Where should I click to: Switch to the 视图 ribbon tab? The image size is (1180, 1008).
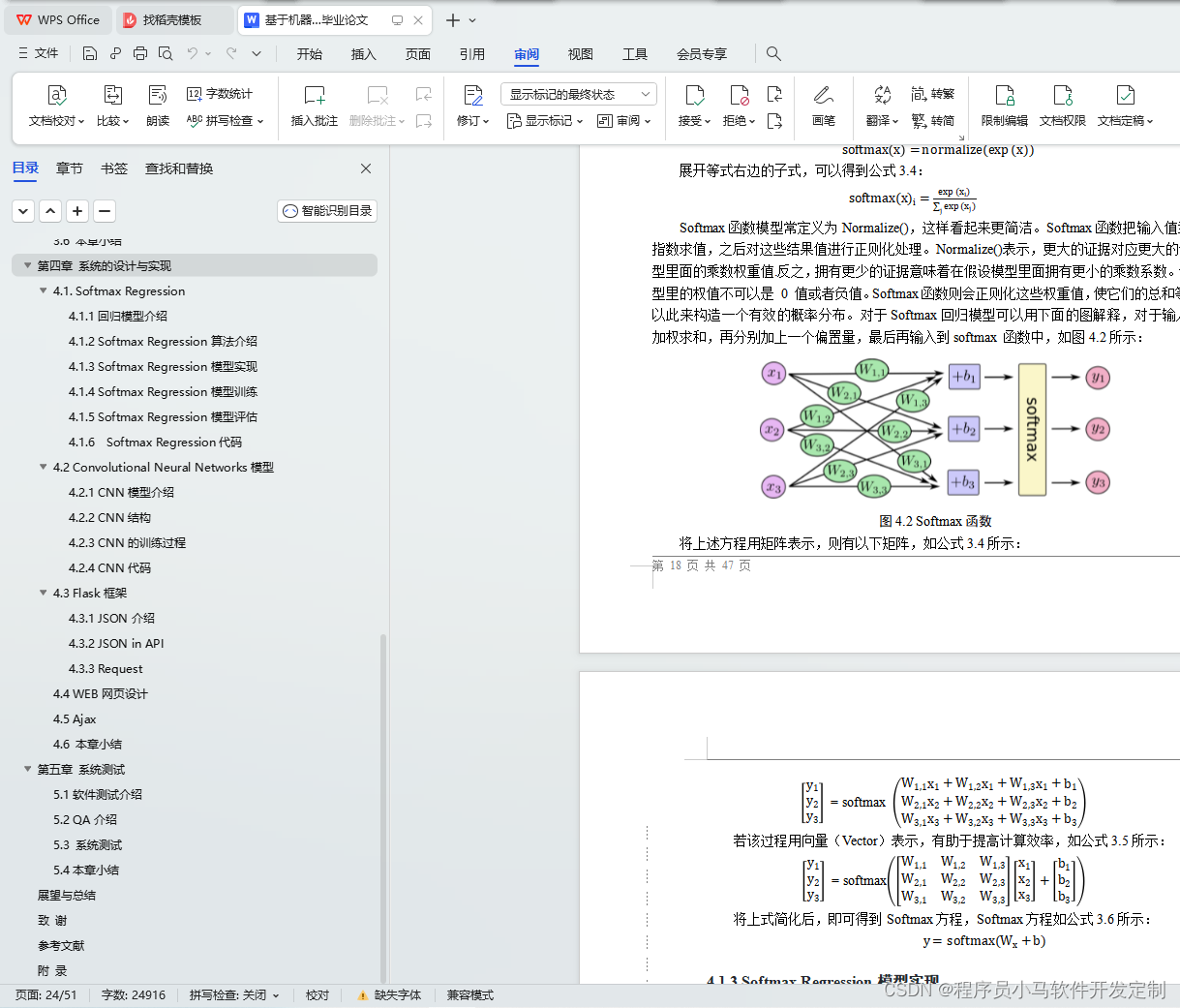581,54
